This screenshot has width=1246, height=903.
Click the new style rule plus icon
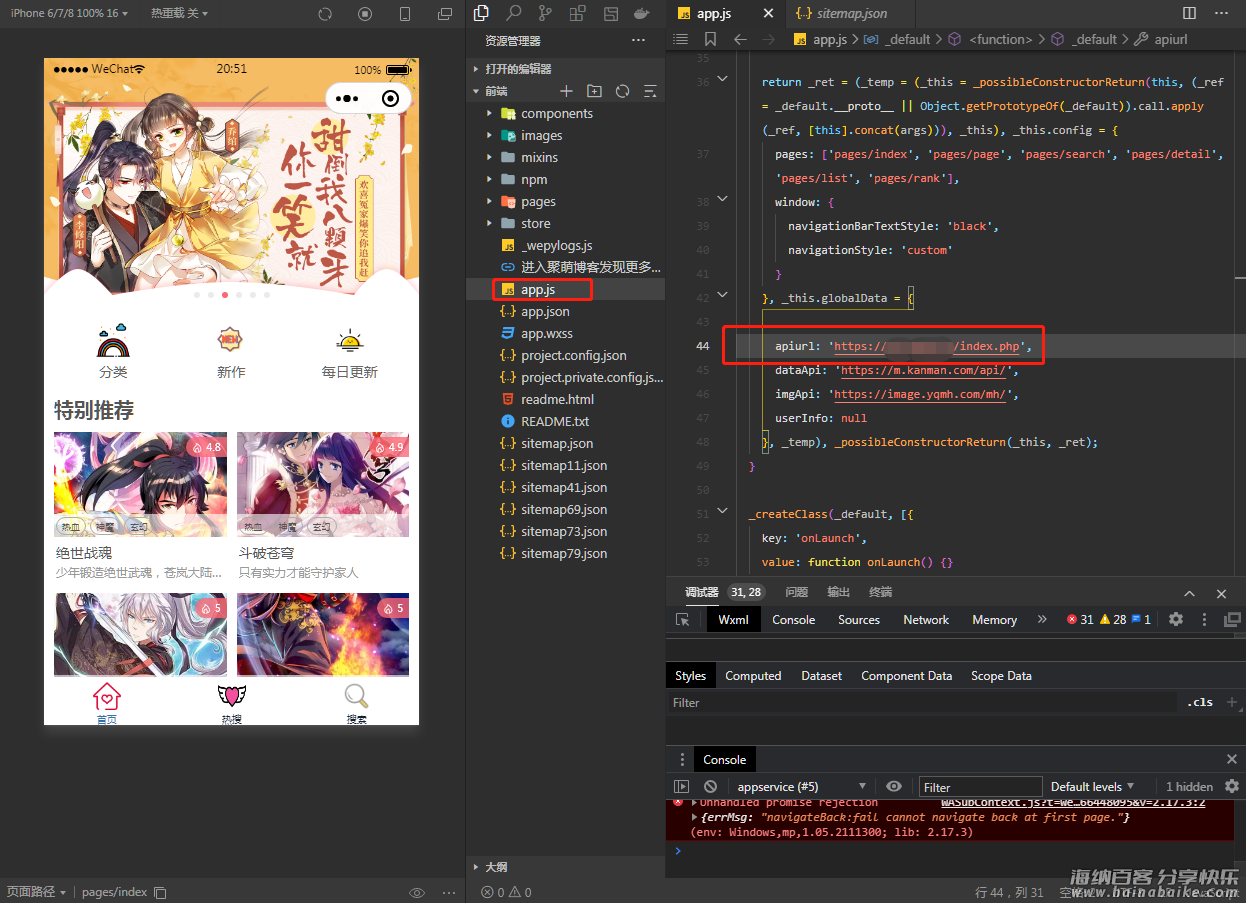point(1232,702)
